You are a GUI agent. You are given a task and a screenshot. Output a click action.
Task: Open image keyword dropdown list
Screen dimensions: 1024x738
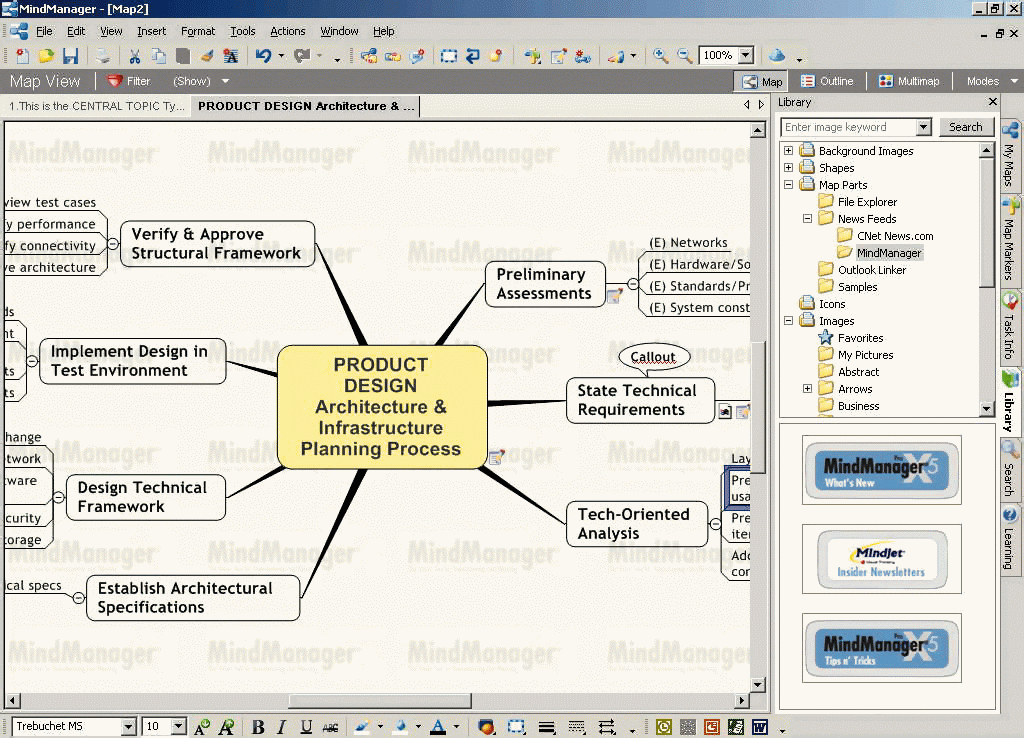pyautogui.click(x=923, y=127)
